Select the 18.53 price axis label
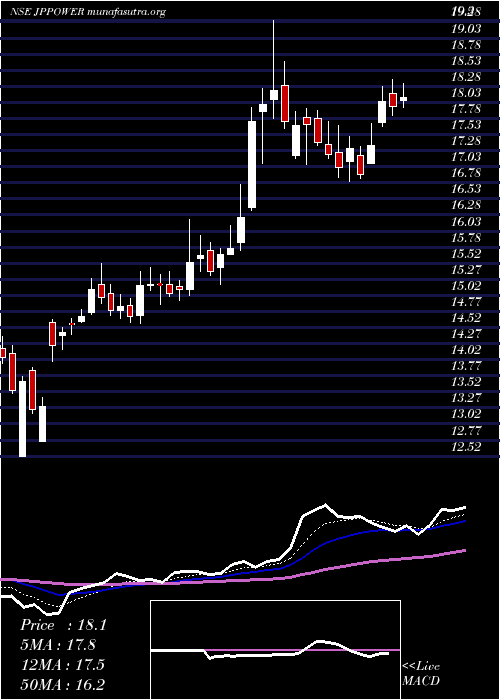The image size is (500, 700). point(466,61)
